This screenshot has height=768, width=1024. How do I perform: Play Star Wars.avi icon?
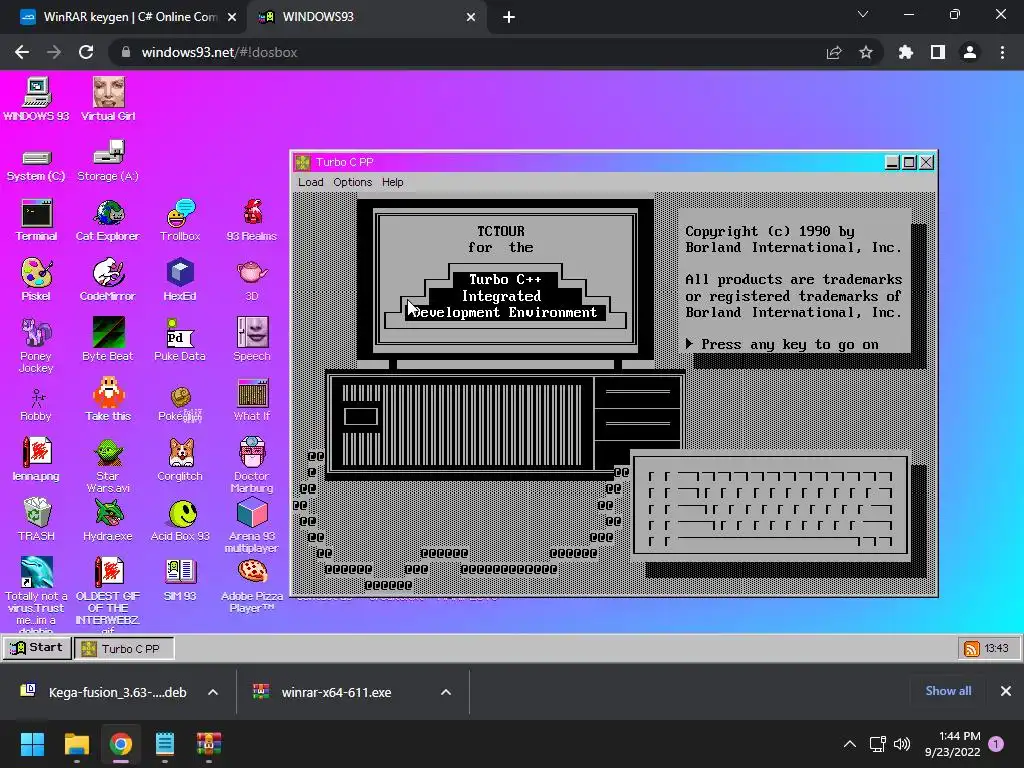(x=108, y=465)
